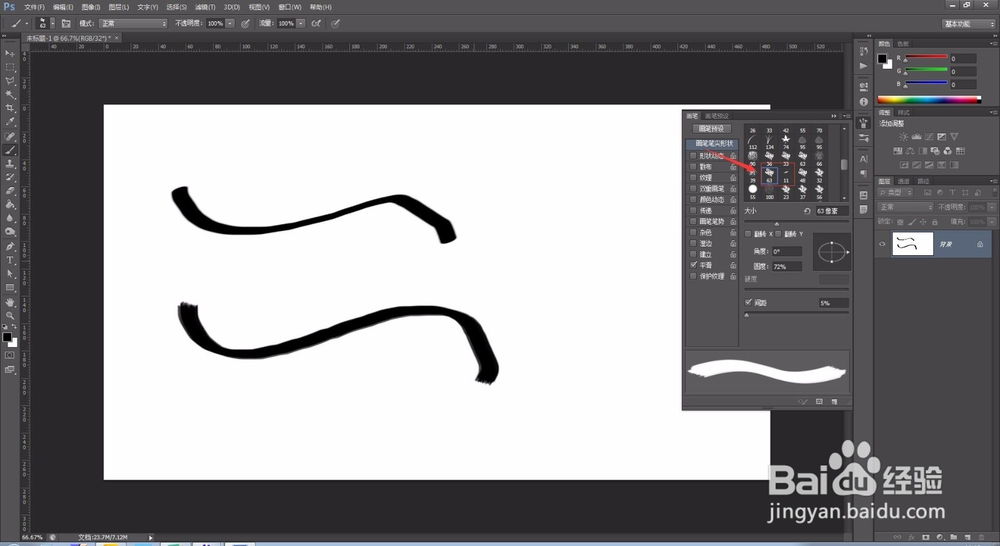
Task: Select the Eraser tool
Action: click(x=10, y=191)
